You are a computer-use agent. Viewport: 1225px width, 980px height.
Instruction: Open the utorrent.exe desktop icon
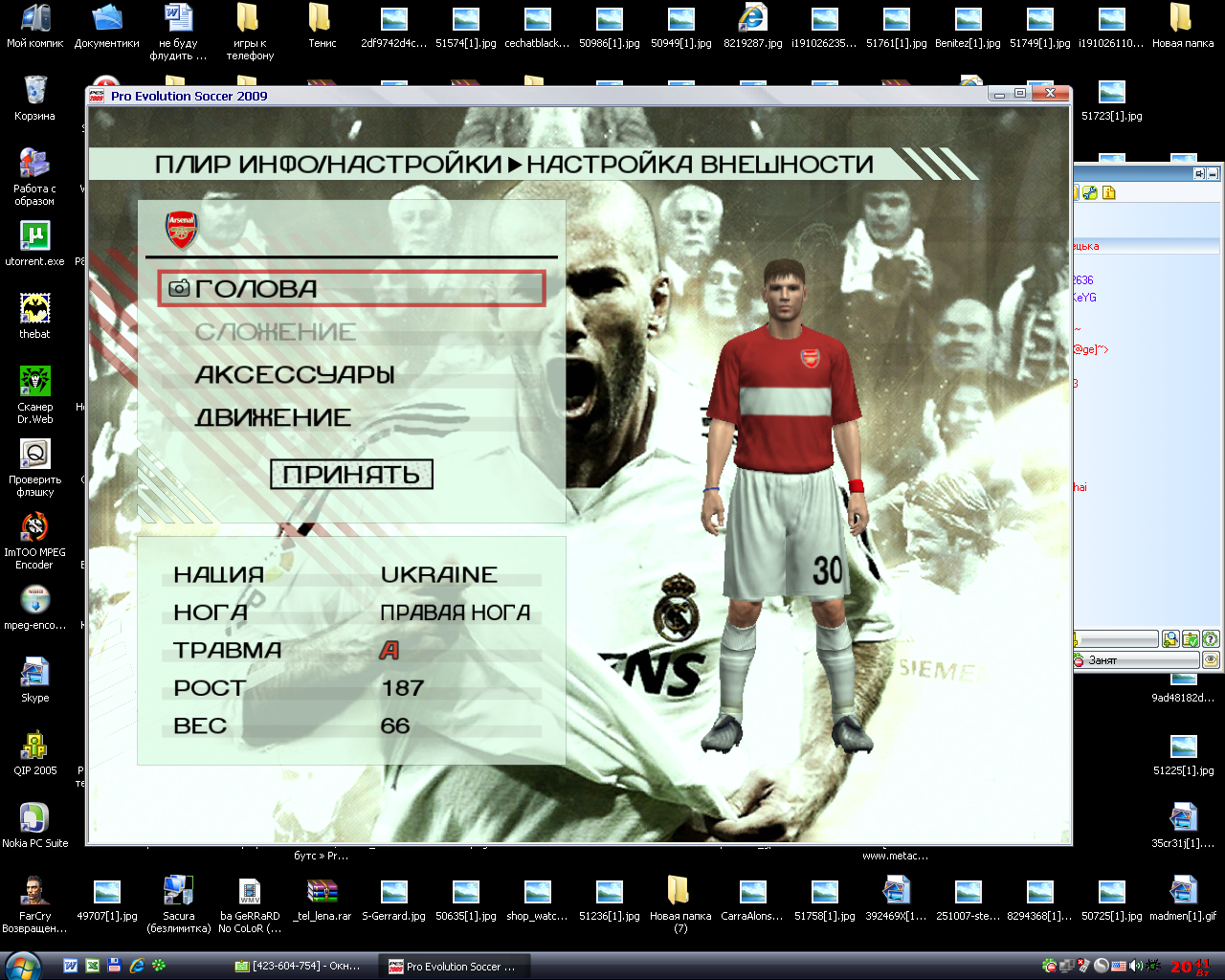[x=35, y=244]
